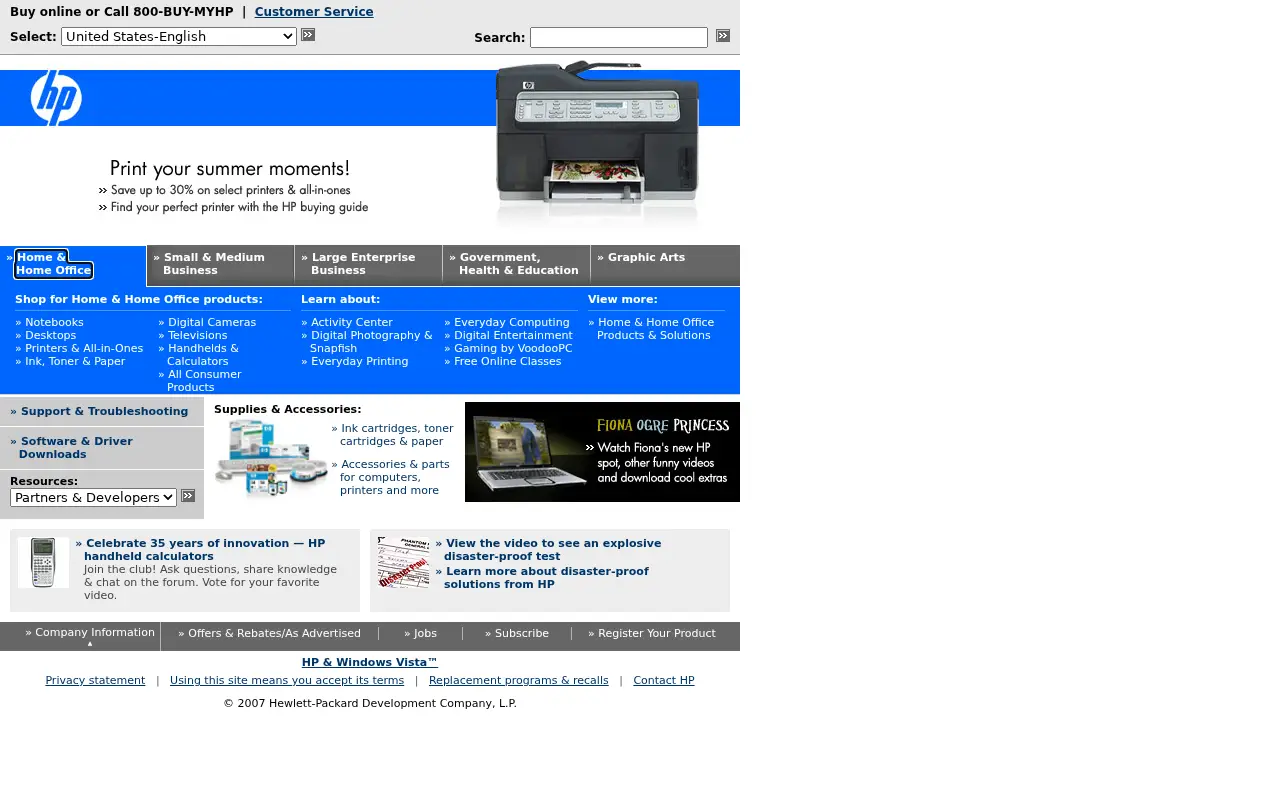The width and height of the screenshot is (1280, 800).
Task: Select the Home & Home Office tab
Action: [x=54, y=264]
